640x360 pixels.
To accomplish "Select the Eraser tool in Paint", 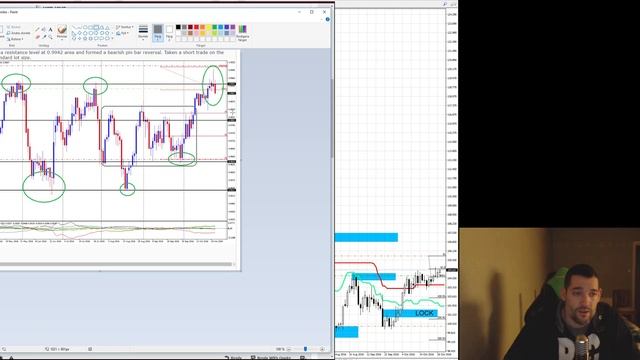I will pyautogui.click(x=38, y=37).
